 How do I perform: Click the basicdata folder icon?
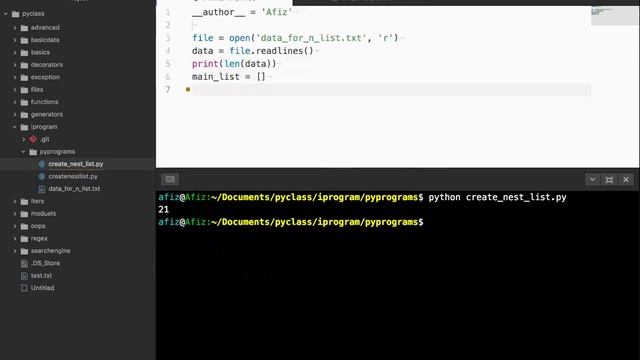[24, 40]
